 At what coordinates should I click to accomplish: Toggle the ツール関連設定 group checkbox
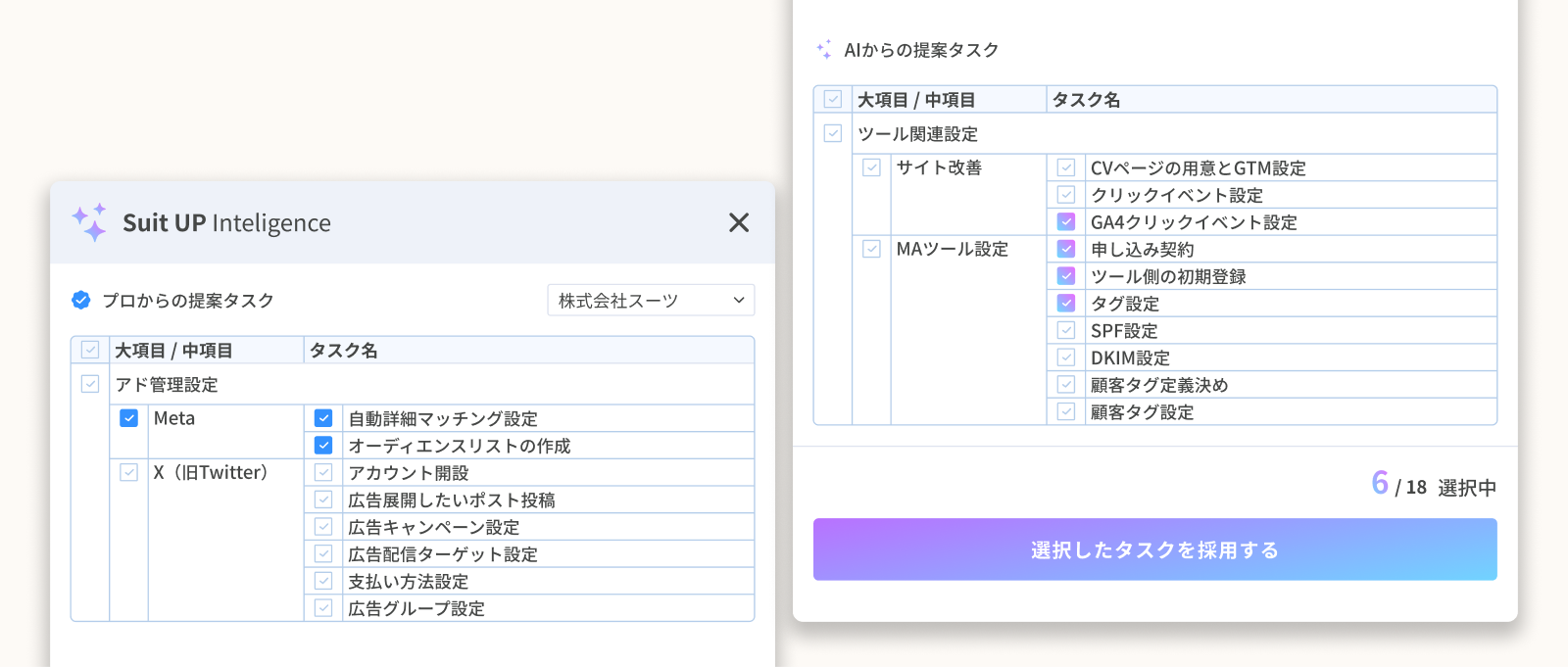(x=833, y=133)
